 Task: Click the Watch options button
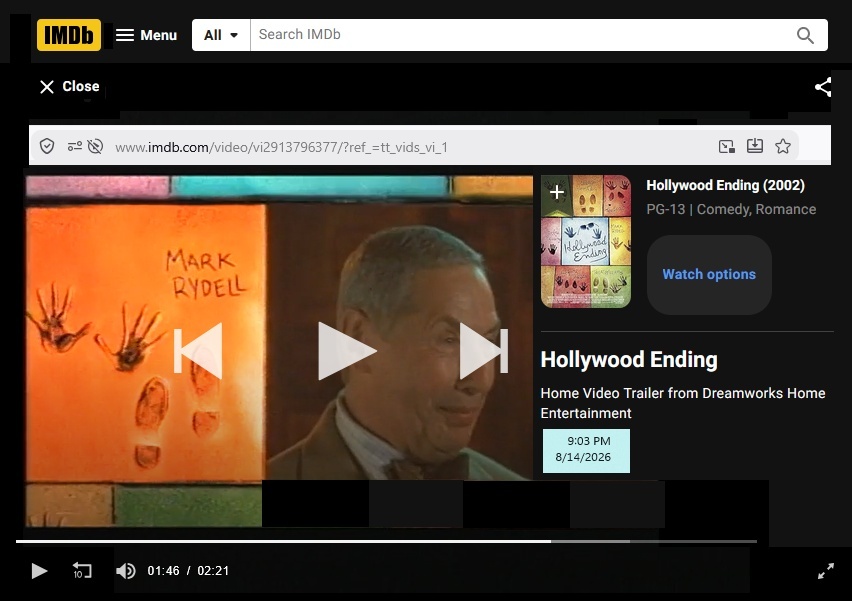(x=709, y=274)
